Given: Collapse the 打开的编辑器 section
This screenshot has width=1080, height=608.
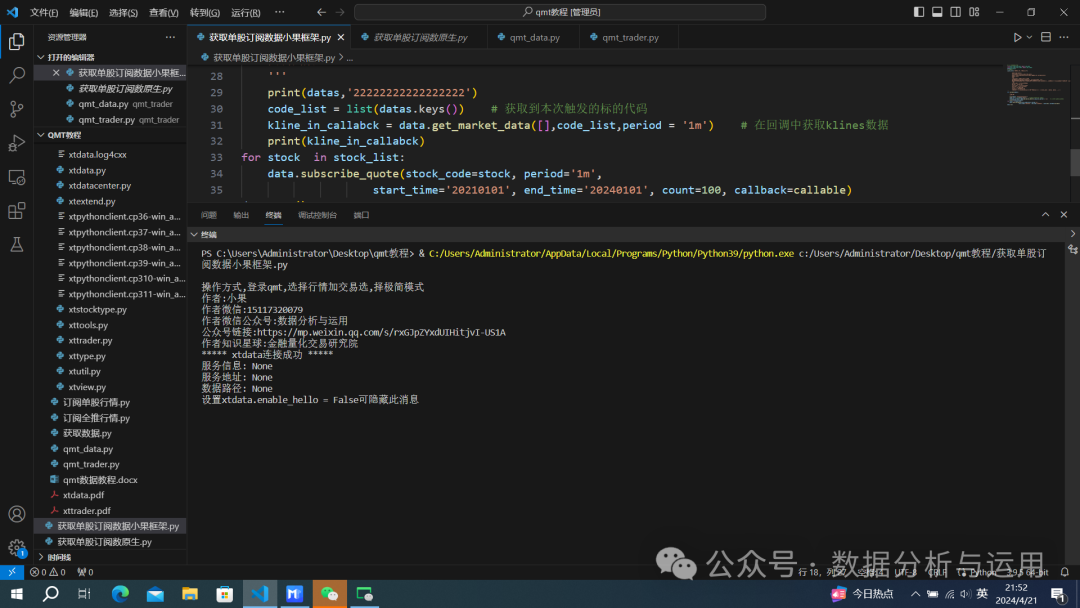Looking at the screenshot, I should 110,57.
